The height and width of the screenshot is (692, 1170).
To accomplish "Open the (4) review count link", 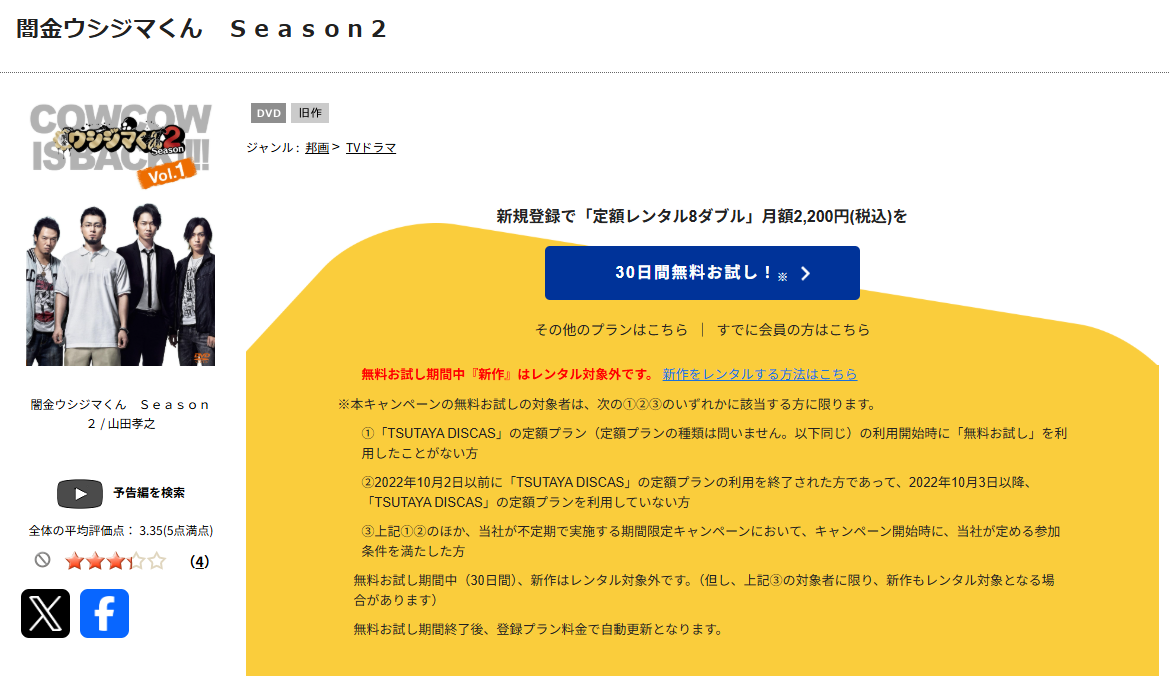I will 199,563.
